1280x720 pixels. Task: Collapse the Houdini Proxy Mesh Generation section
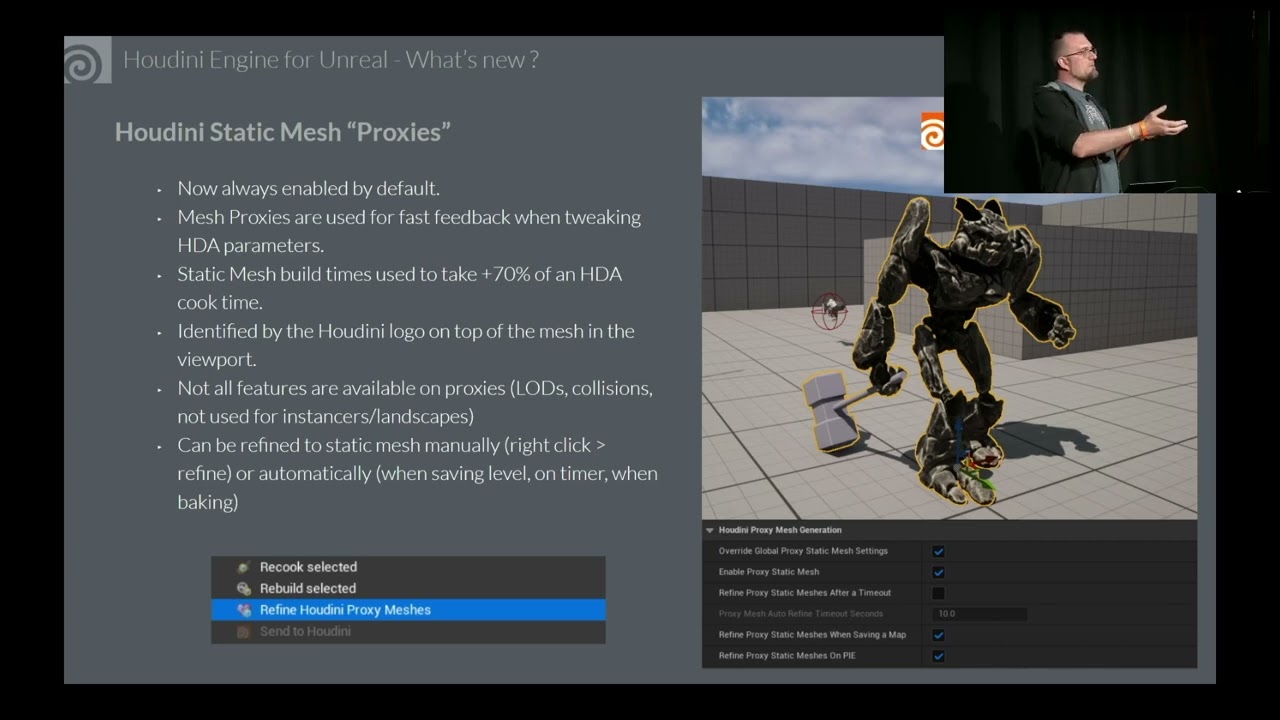tap(710, 530)
